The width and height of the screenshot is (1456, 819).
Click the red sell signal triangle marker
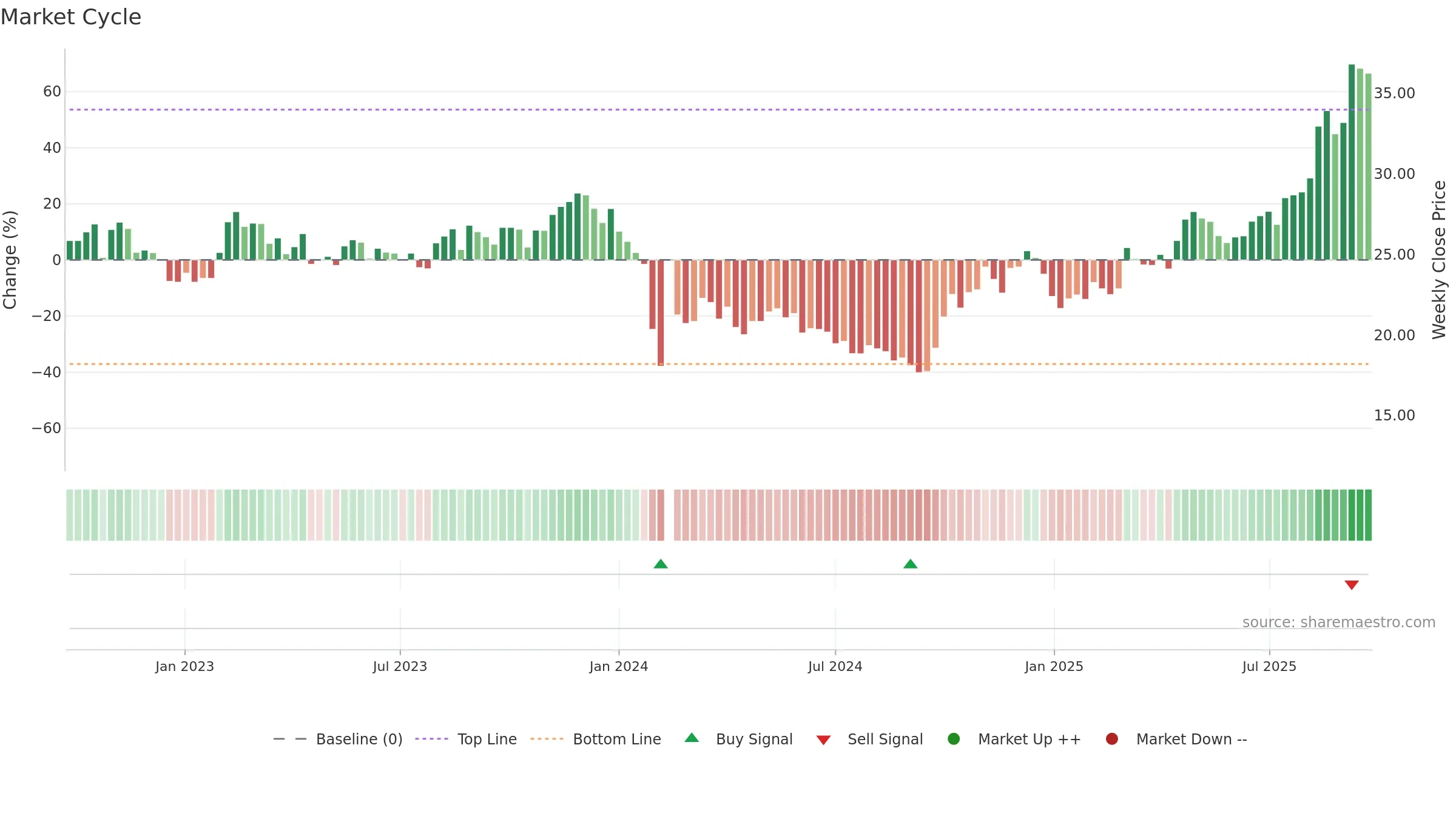[x=1351, y=585]
